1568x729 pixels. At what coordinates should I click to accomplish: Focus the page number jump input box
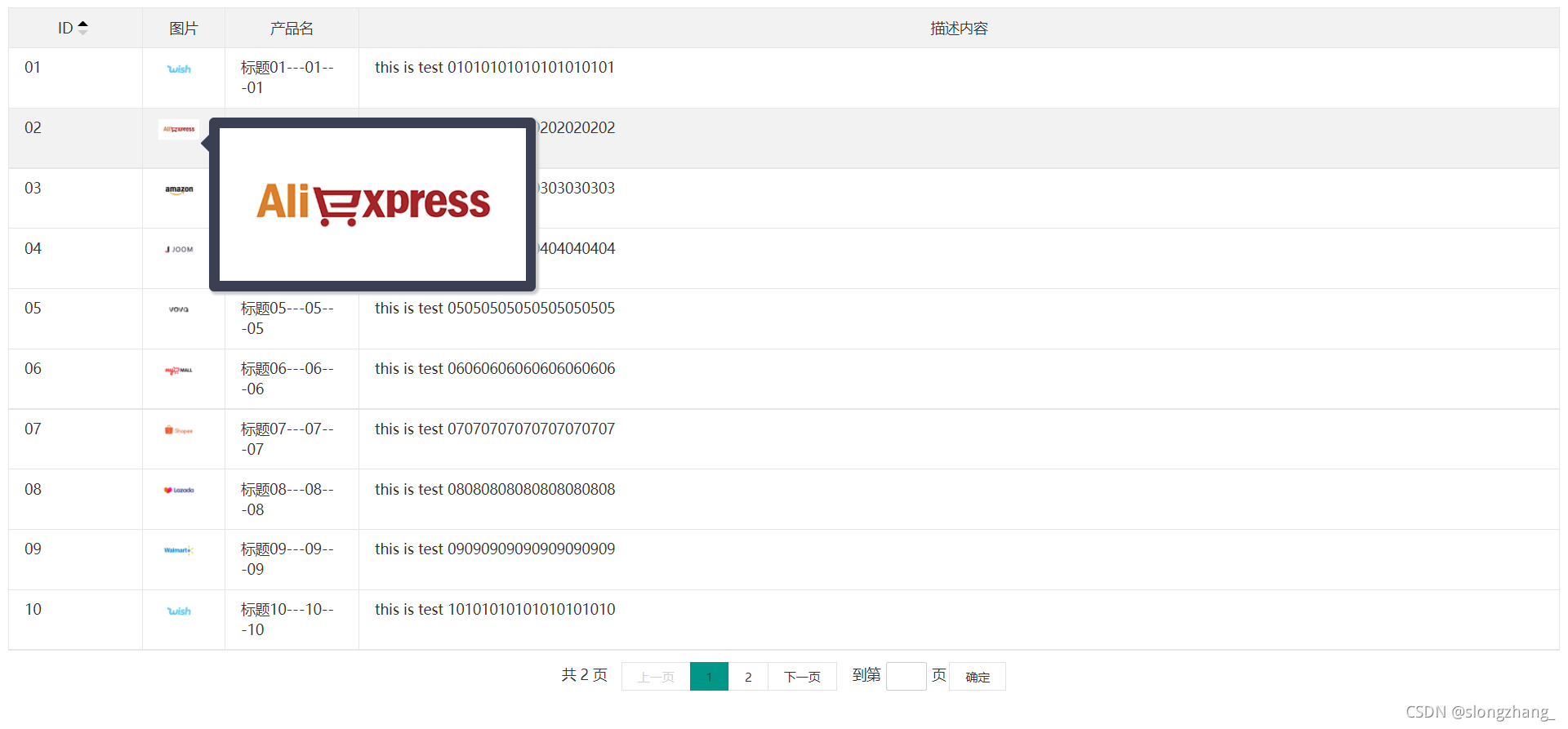point(906,677)
